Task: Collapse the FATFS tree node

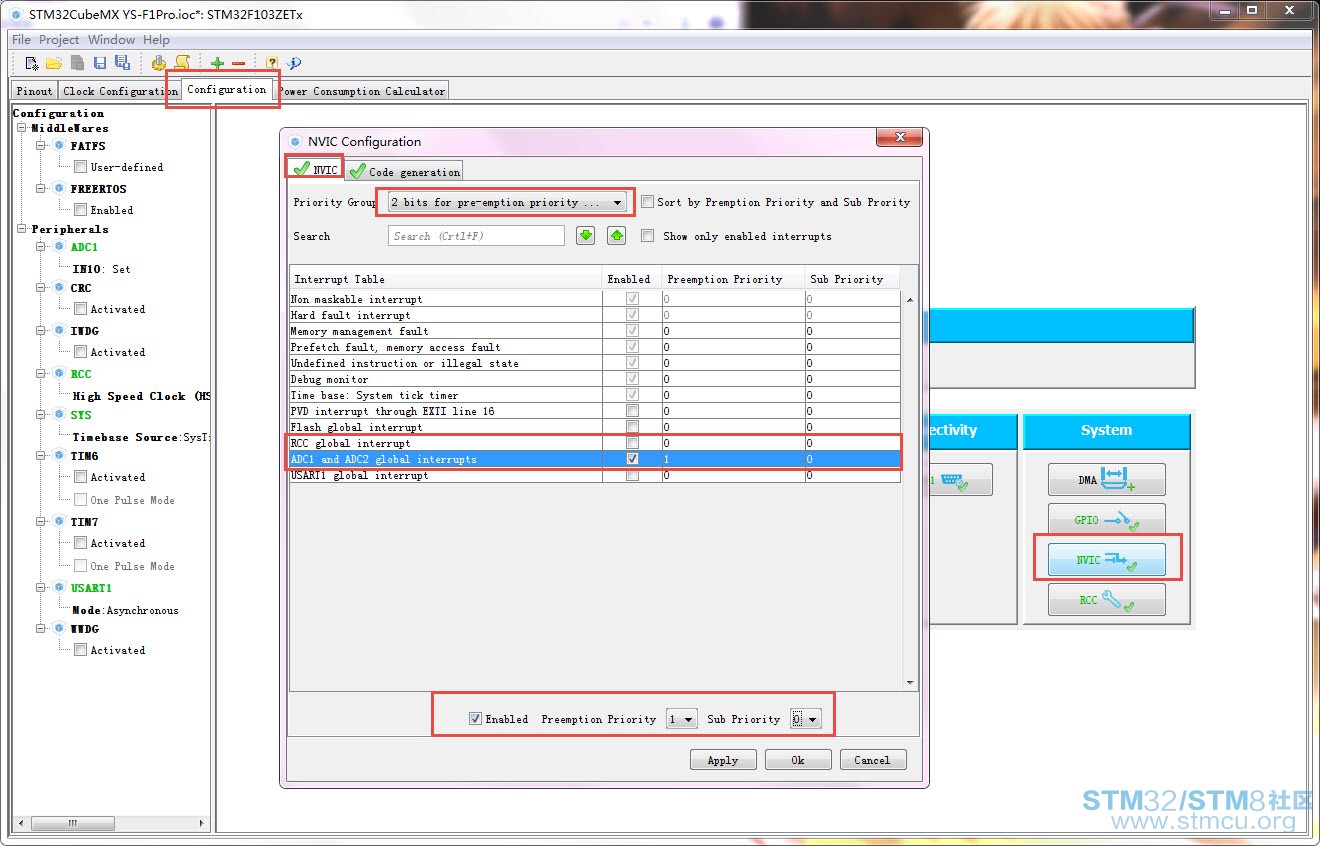Action: [42, 146]
